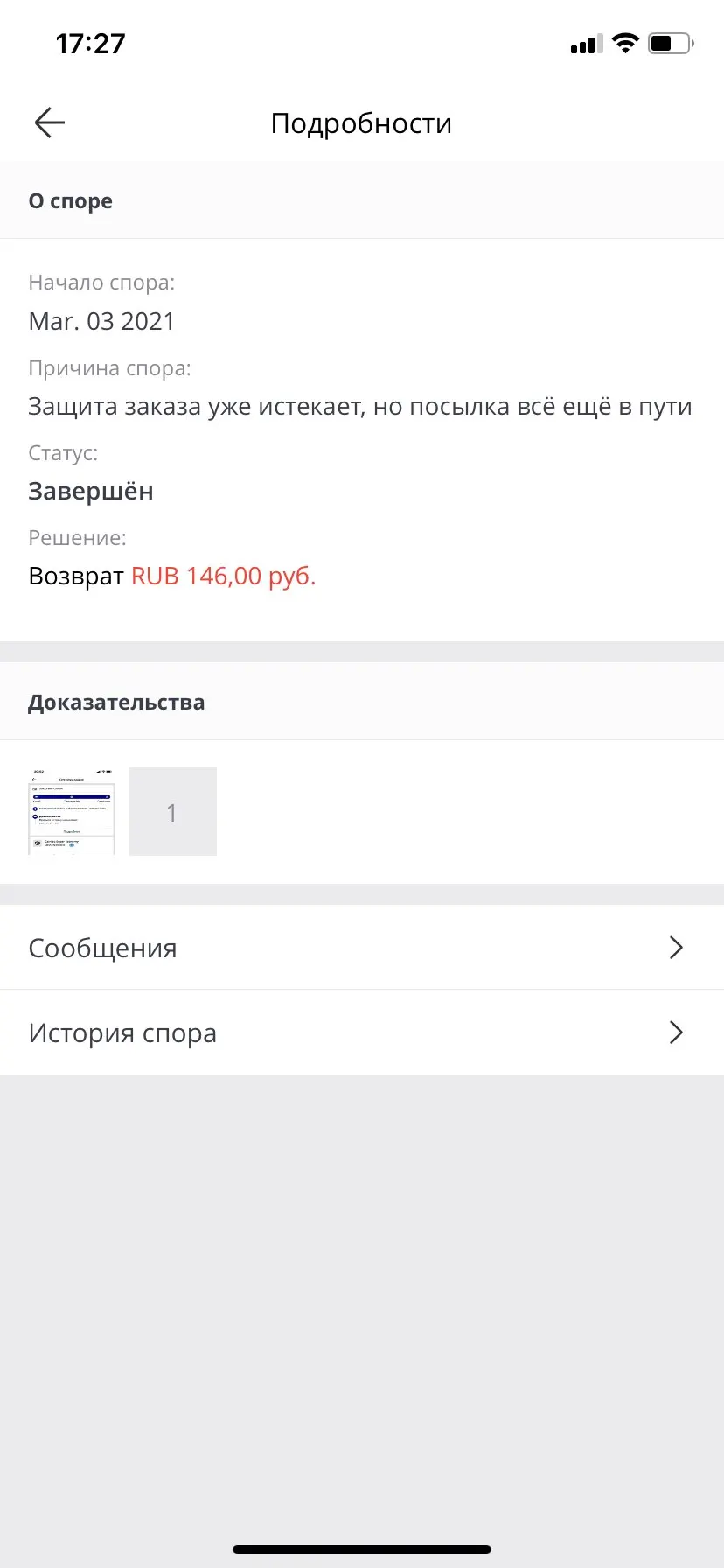Tap the back arrow icon
The image size is (724, 1568).
pos(50,122)
